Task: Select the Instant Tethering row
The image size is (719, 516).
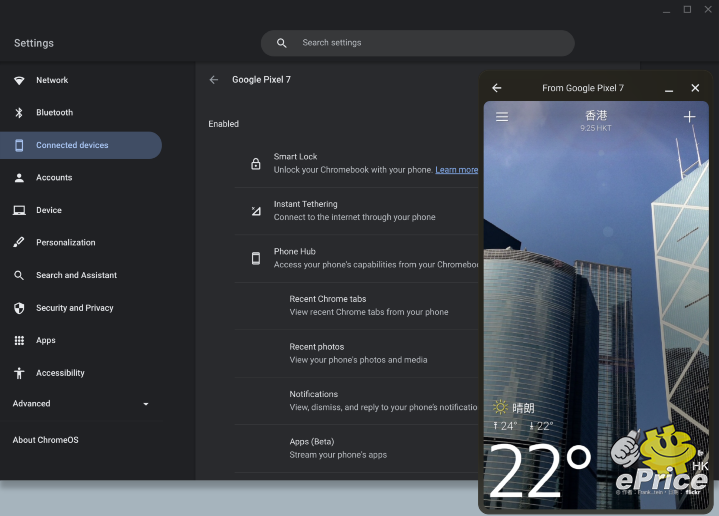Action: click(356, 211)
